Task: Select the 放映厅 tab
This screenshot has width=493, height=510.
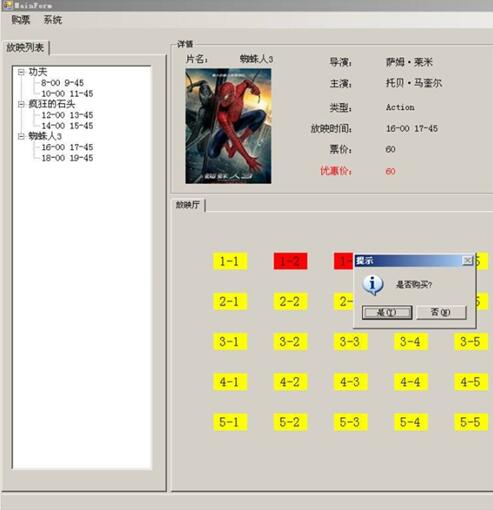Action: pyautogui.click(x=188, y=205)
